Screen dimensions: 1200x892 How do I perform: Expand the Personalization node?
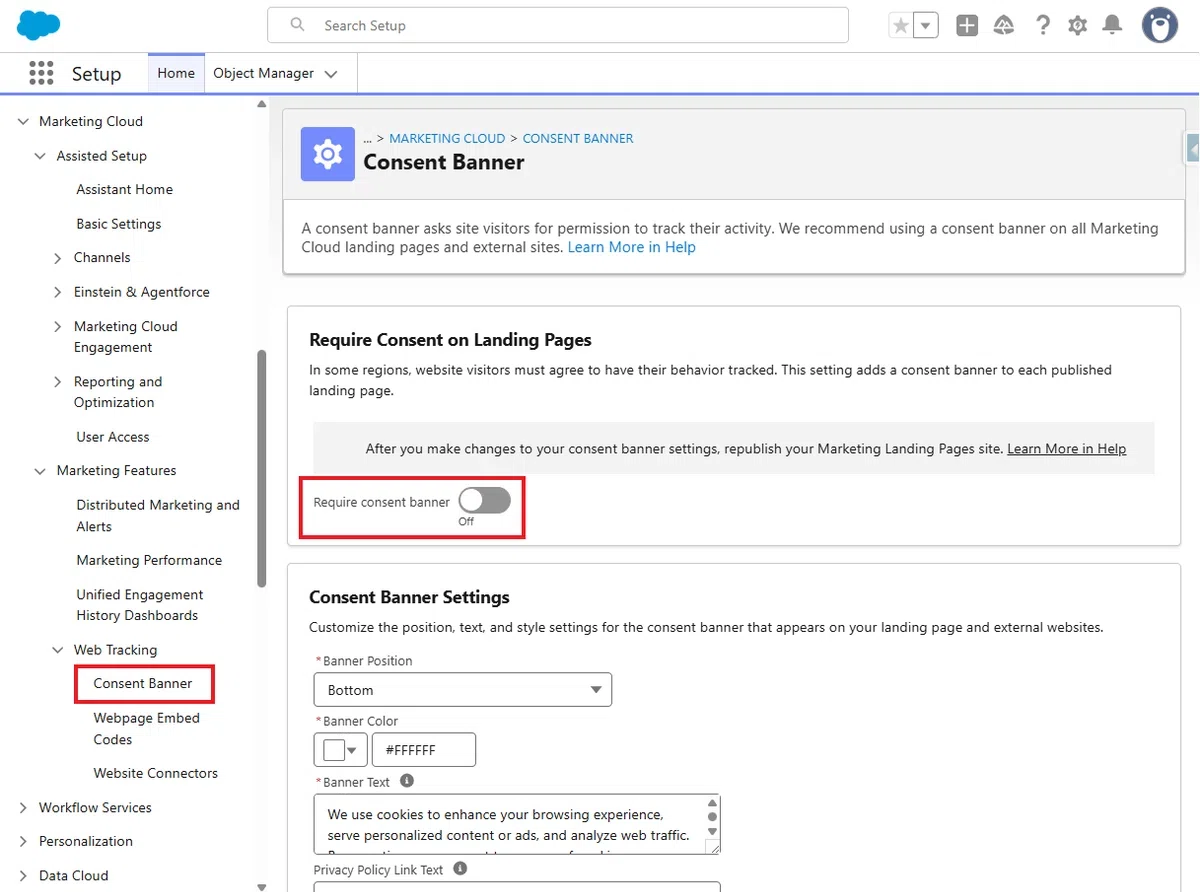coord(23,842)
